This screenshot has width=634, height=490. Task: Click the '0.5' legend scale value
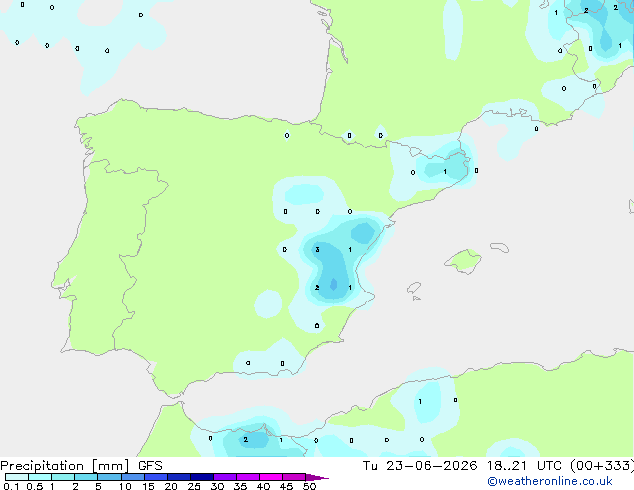35,486
